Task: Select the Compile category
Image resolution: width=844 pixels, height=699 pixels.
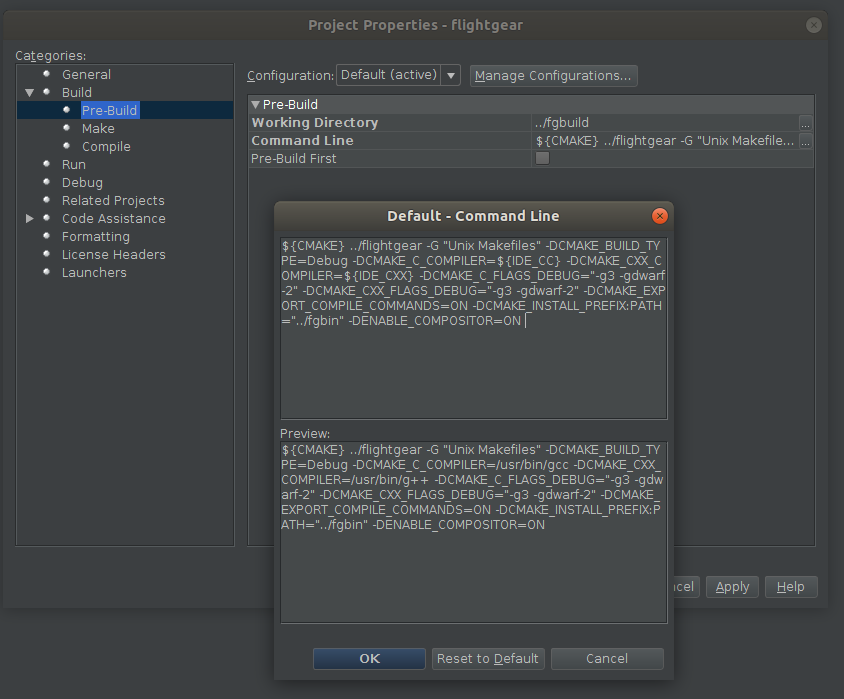Action: pos(106,146)
